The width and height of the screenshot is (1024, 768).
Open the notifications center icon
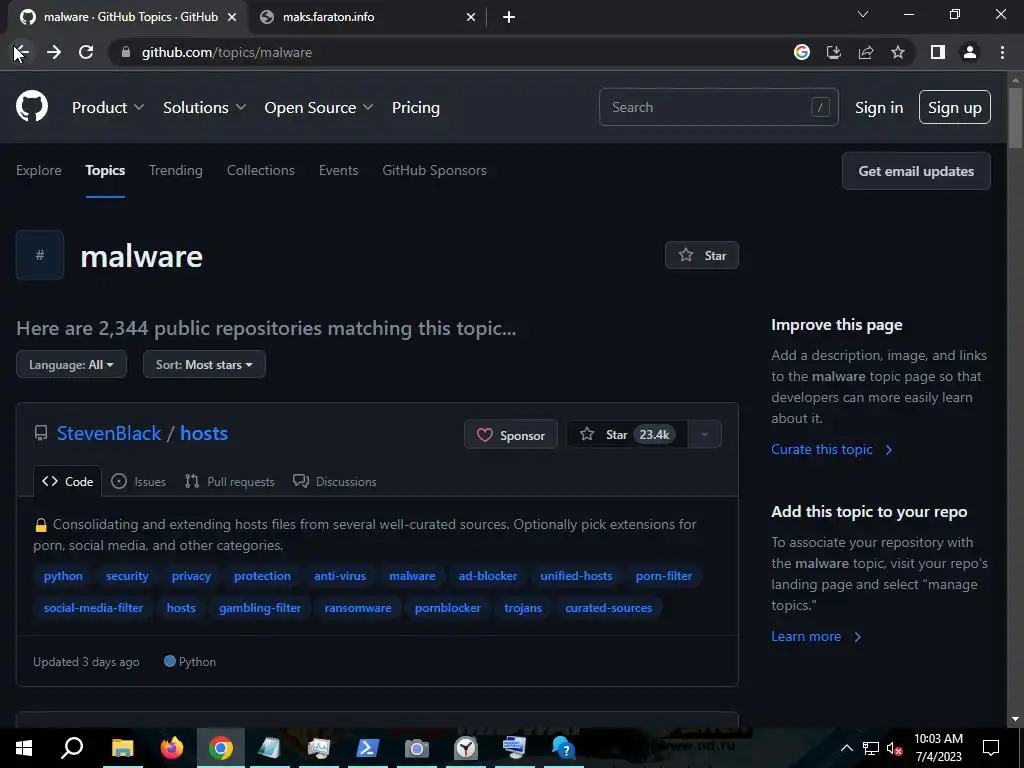coord(991,748)
